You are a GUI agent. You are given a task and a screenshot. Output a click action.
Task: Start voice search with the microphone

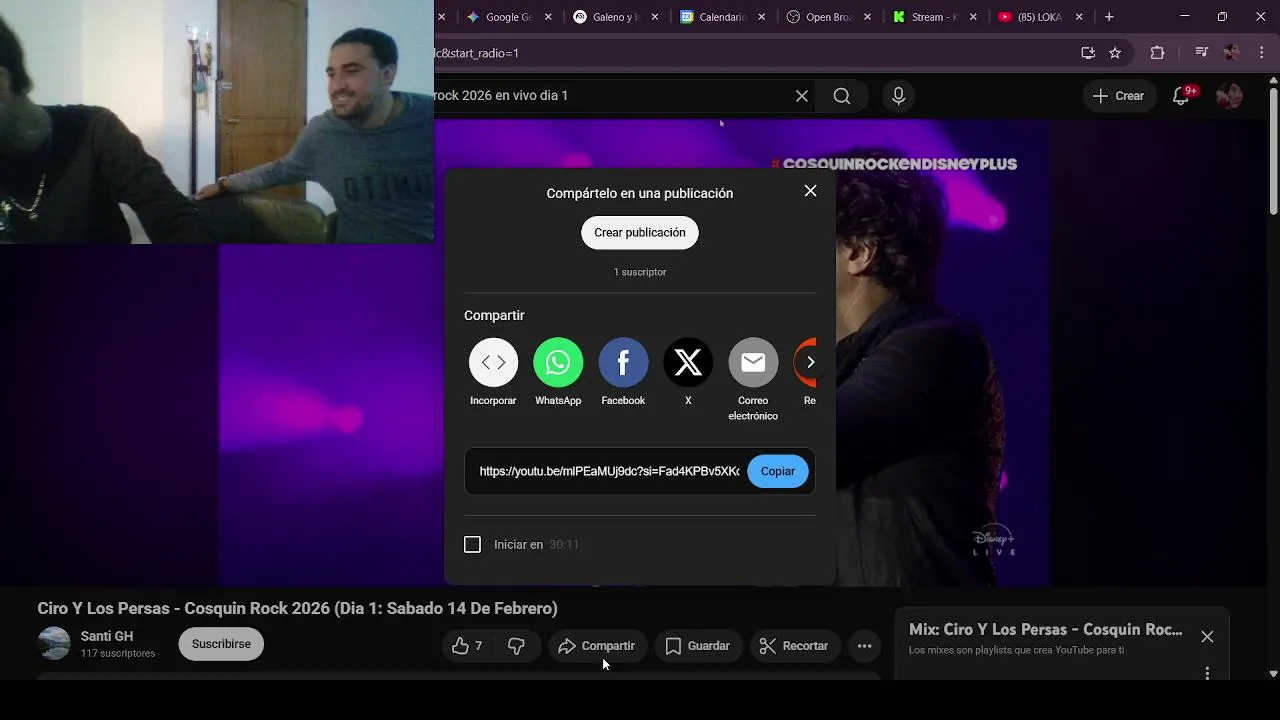(898, 96)
